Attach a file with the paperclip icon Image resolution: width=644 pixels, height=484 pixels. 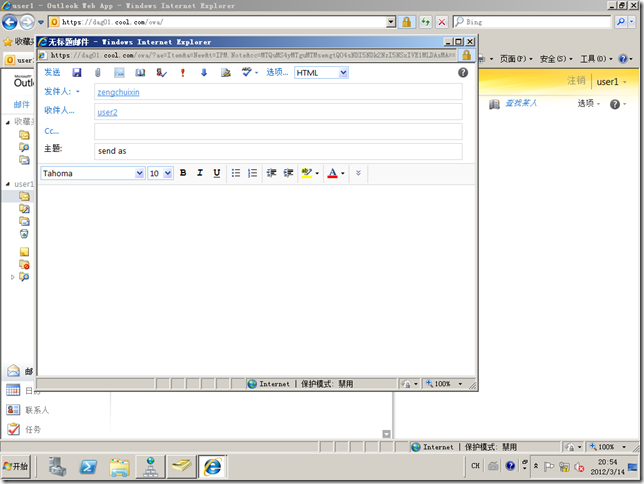pos(97,73)
